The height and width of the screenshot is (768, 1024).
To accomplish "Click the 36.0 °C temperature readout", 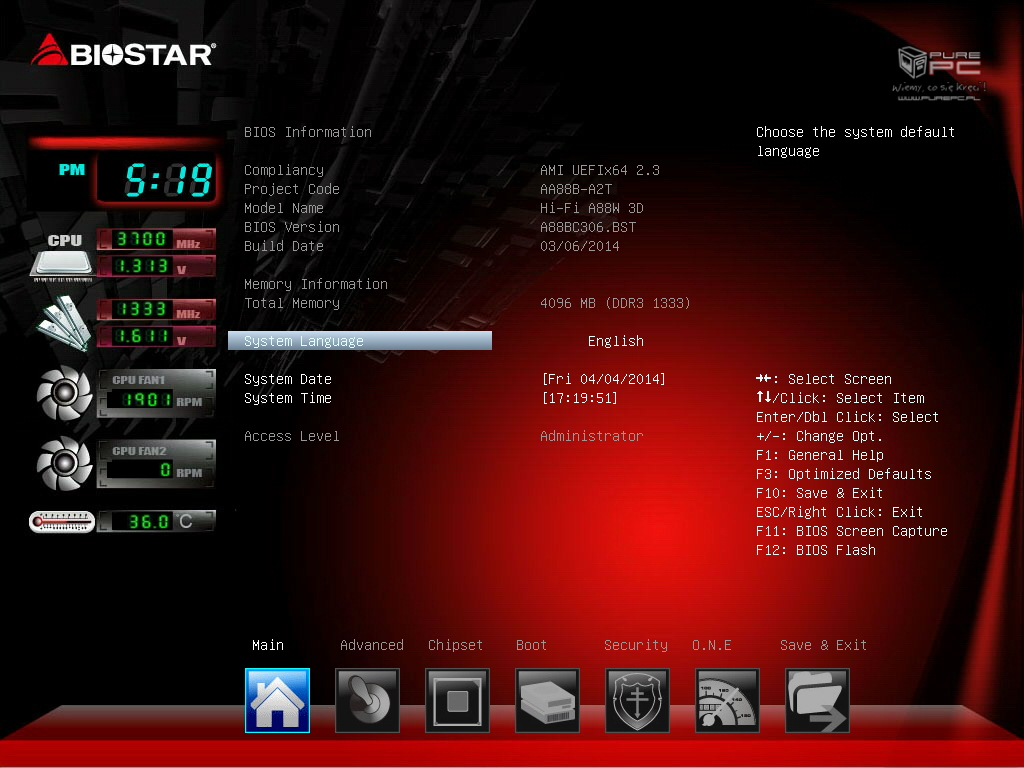I will click(156, 521).
